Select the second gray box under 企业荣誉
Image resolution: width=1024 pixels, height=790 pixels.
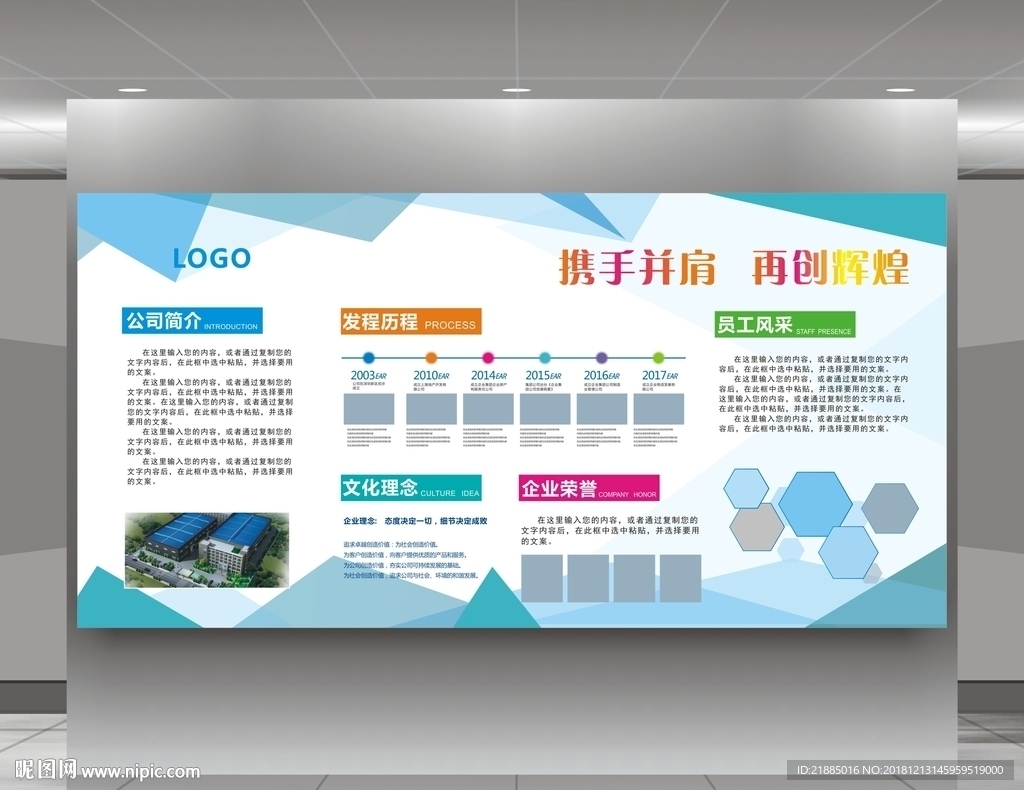tap(588, 578)
